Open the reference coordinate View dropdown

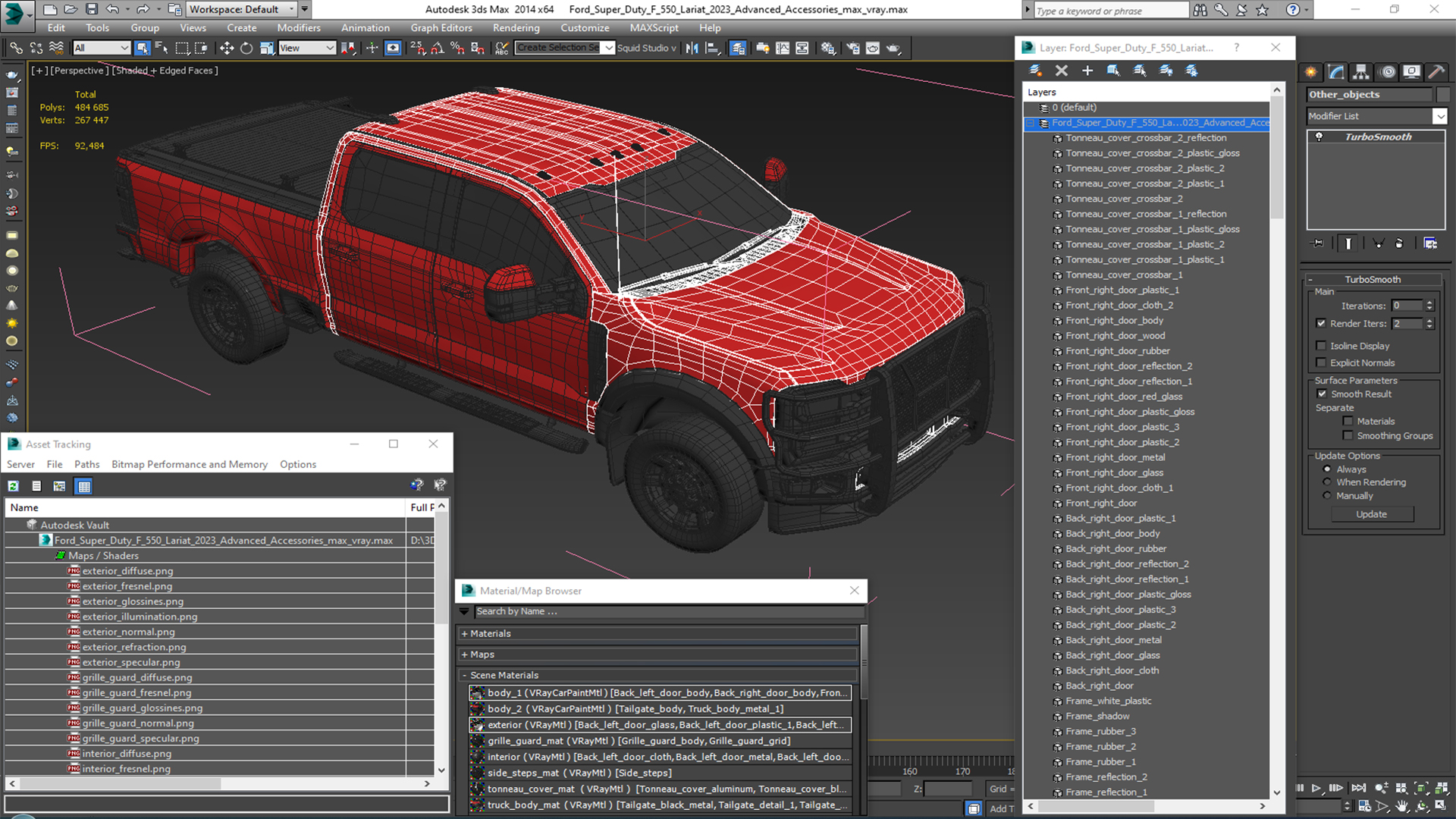click(x=306, y=48)
